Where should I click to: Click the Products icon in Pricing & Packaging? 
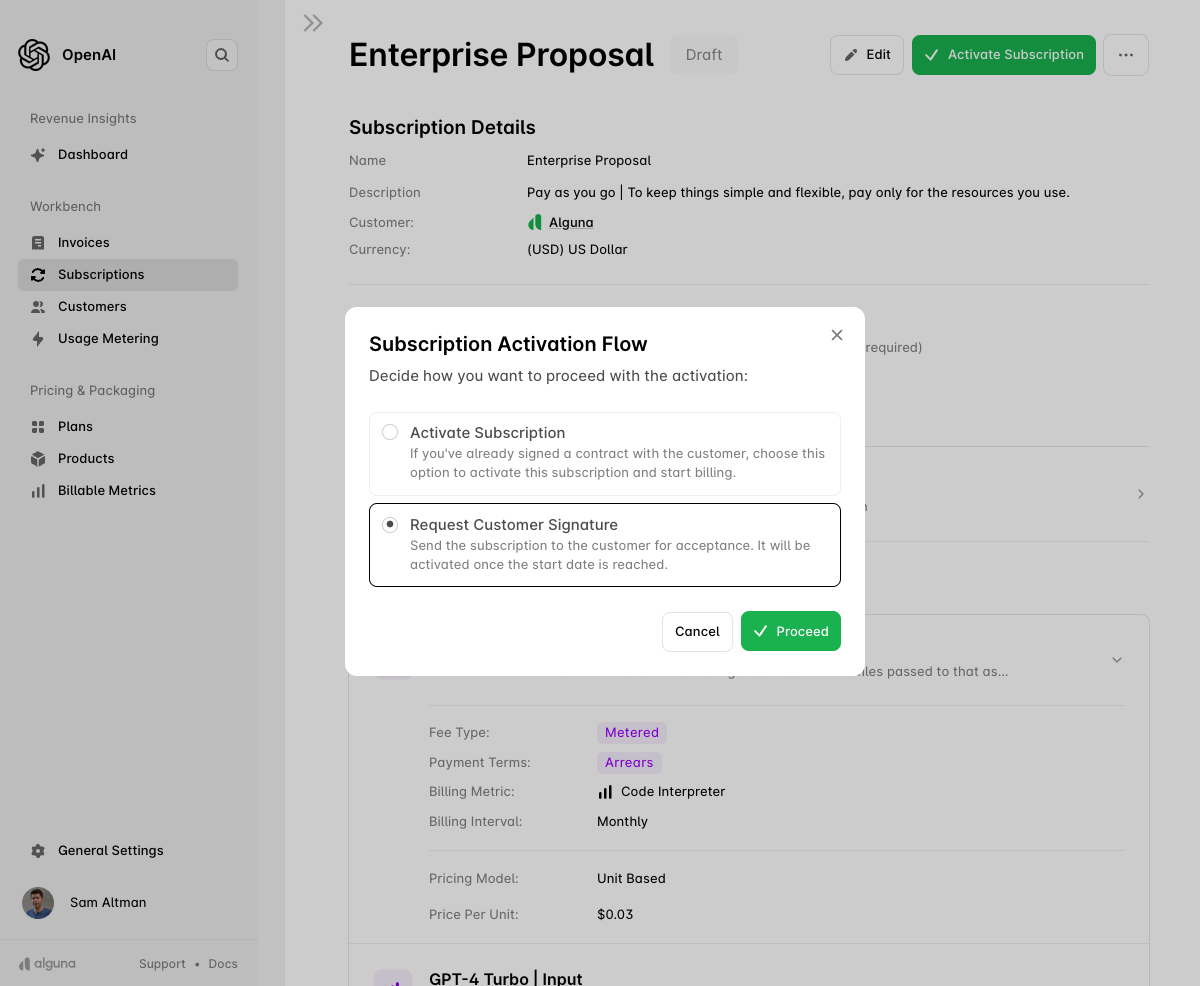tap(37, 458)
